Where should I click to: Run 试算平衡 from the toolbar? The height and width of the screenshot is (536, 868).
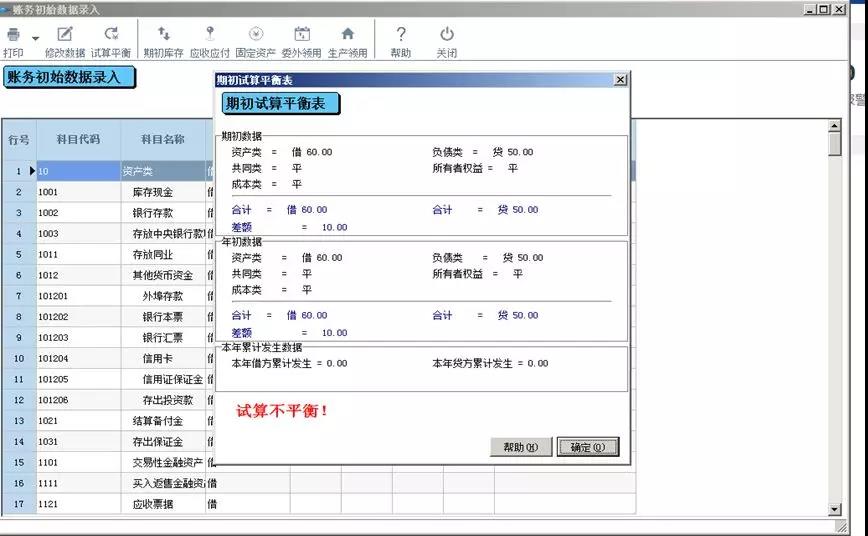(111, 35)
